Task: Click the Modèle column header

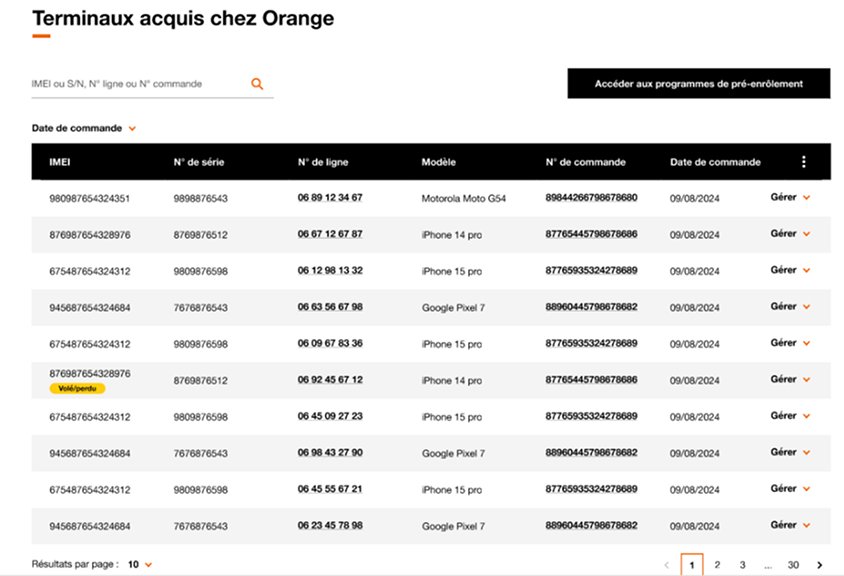Action: tap(439, 162)
